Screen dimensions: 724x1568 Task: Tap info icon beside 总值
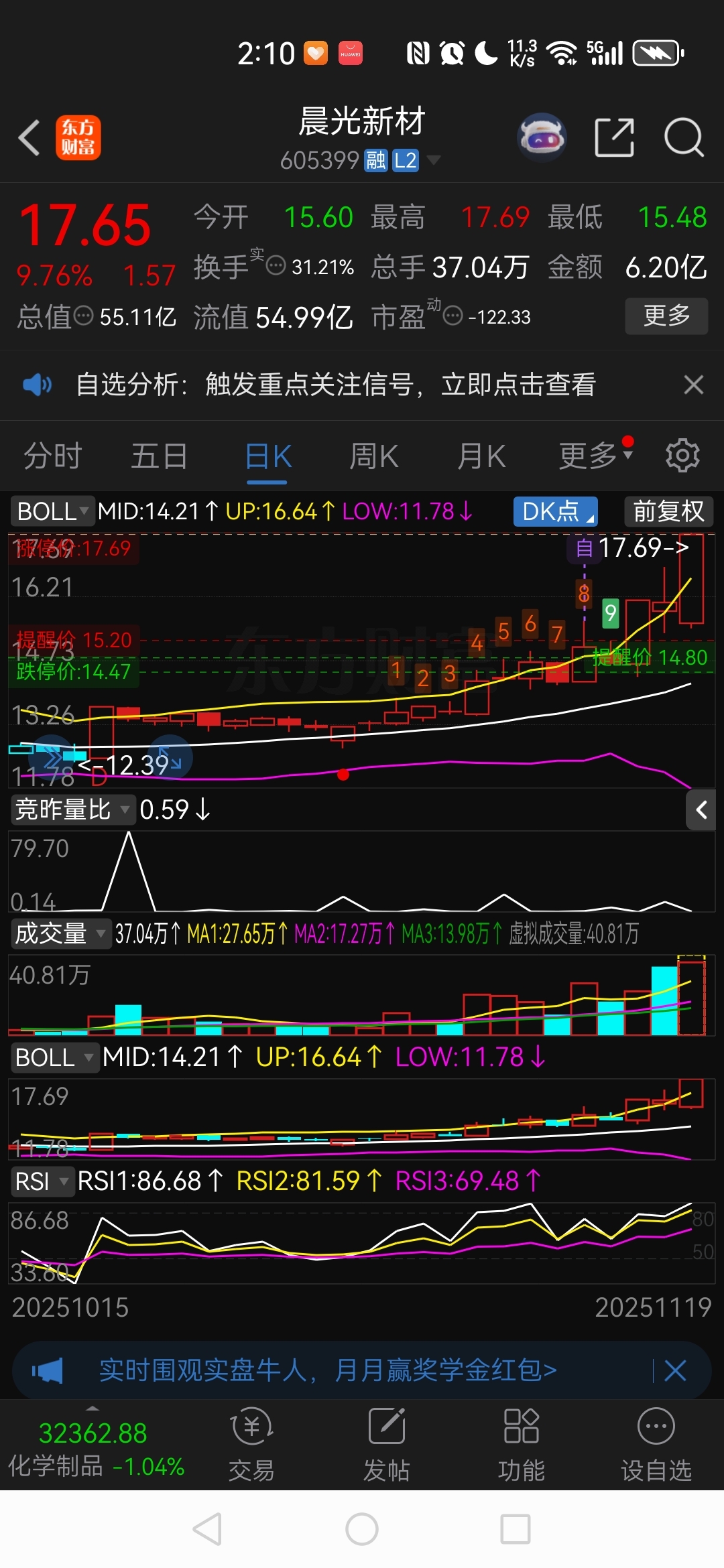[x=83, y=316]
